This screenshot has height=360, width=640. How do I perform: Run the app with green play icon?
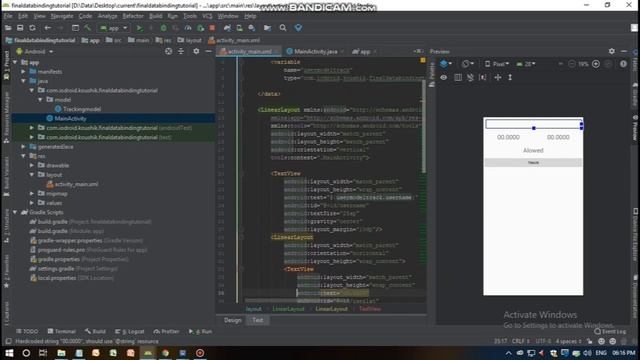pos(140,28)
